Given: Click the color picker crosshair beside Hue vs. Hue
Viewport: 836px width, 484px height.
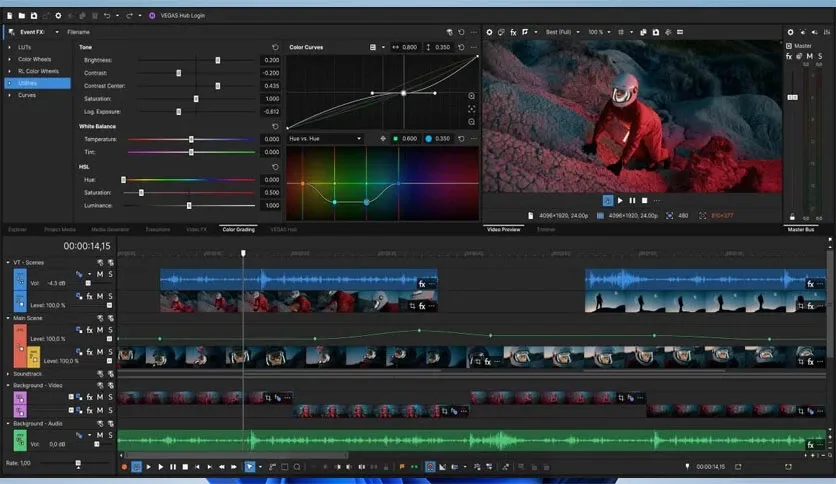Looking at the screenshot, I should 383,139.
